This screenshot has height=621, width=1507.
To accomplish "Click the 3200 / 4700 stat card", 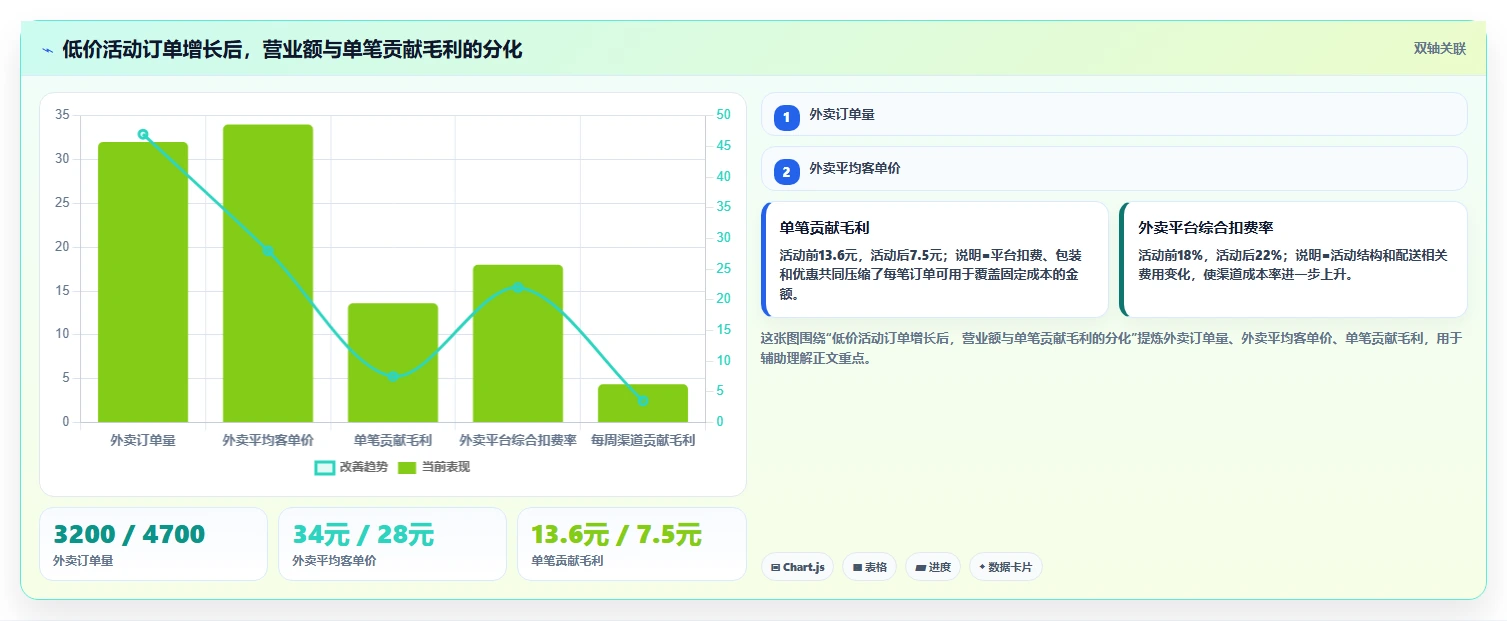I will pyautogui.click(x=153, y=544).
